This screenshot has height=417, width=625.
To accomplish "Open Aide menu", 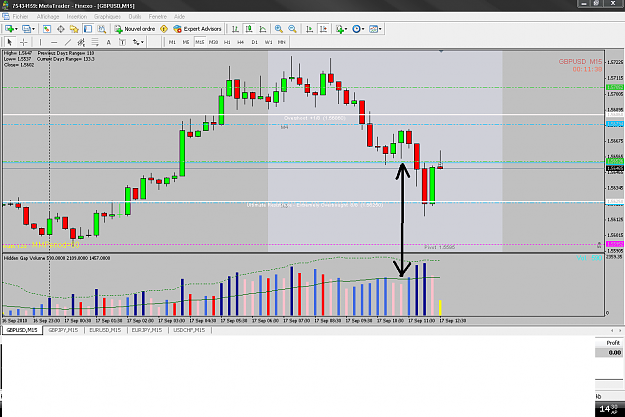I will [x=179, y=17].
